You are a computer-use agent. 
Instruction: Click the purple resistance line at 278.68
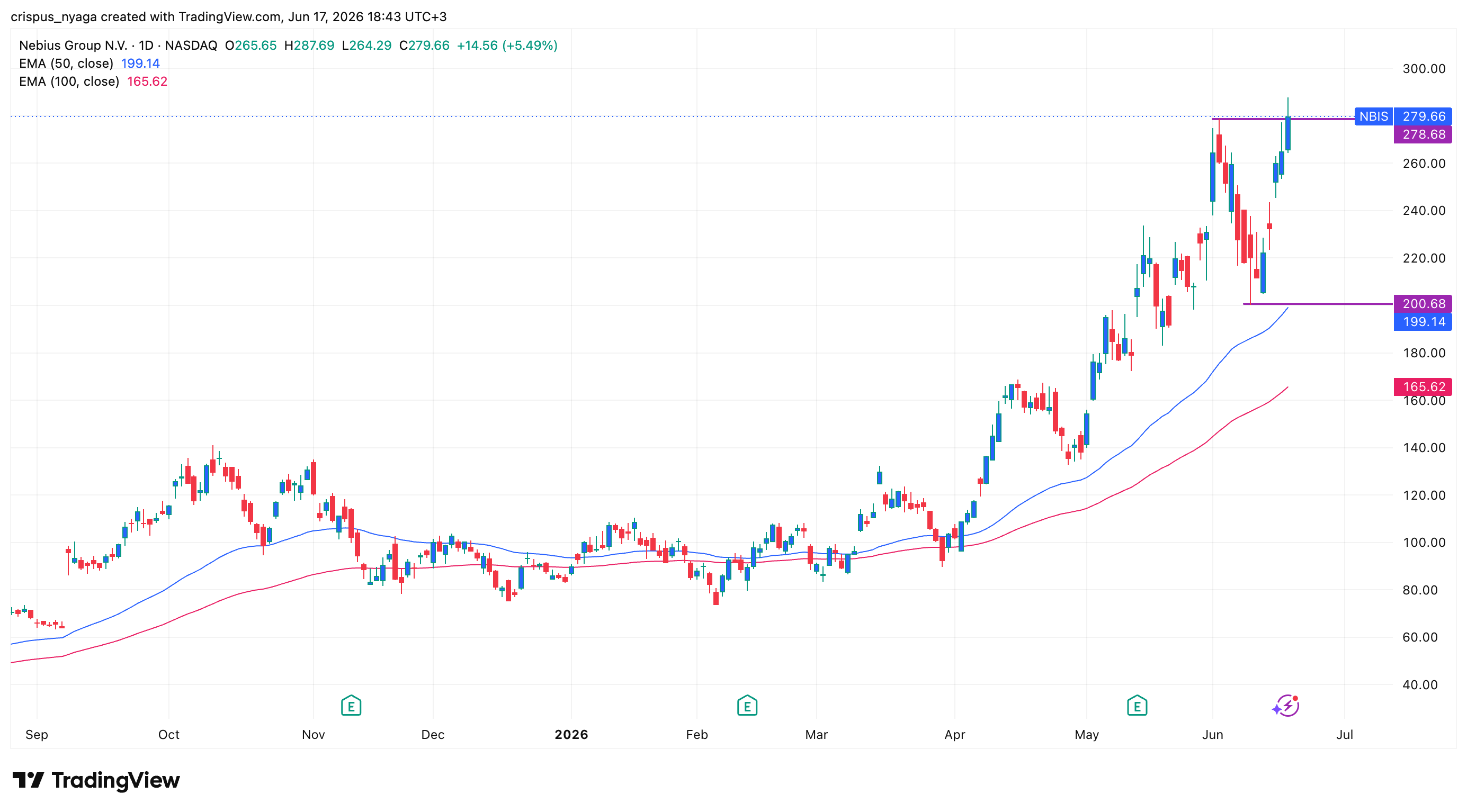pyautogui.click(x=1283, y=119)
